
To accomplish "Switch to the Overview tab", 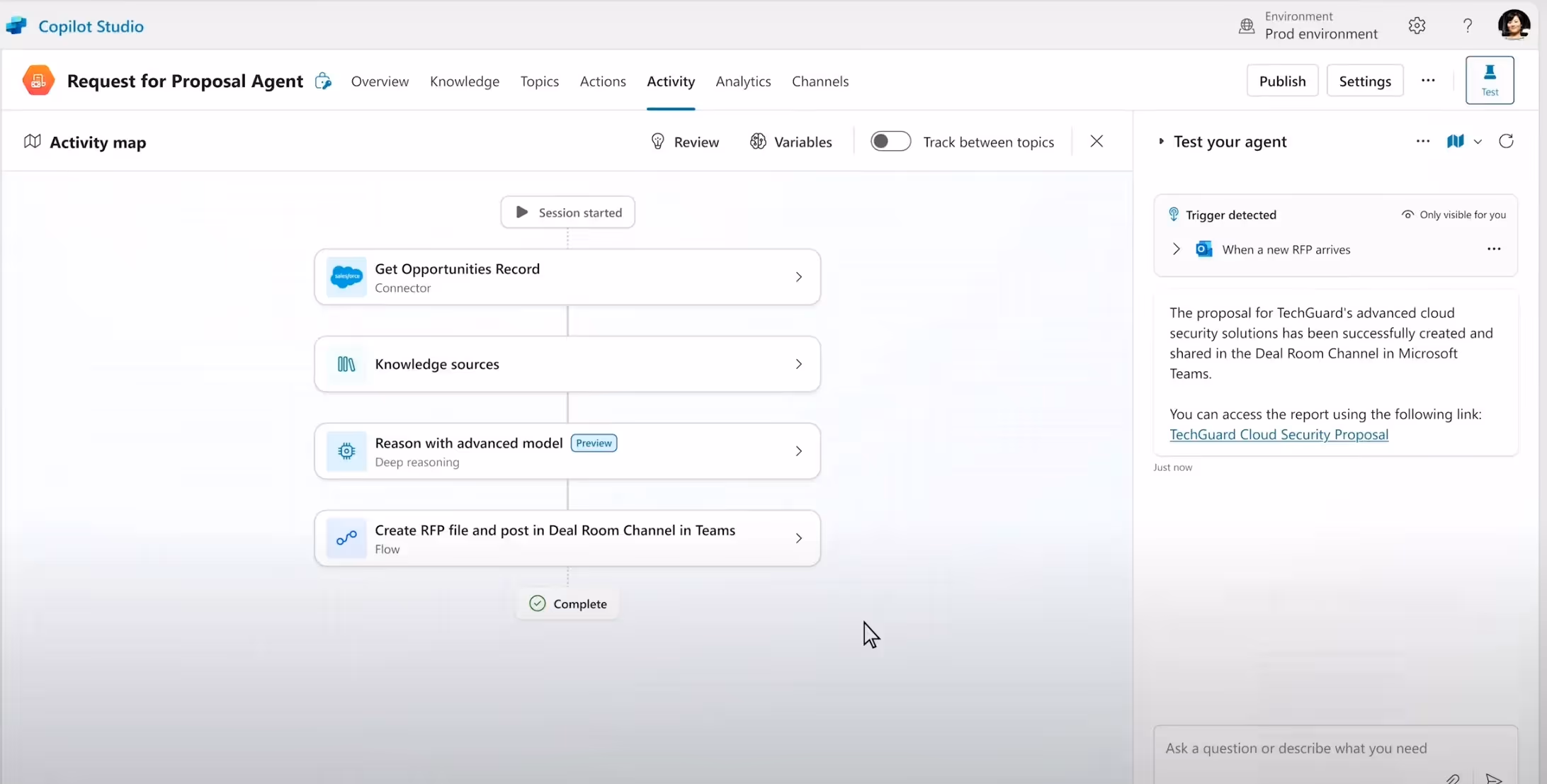I will click(x=380, y=81).
